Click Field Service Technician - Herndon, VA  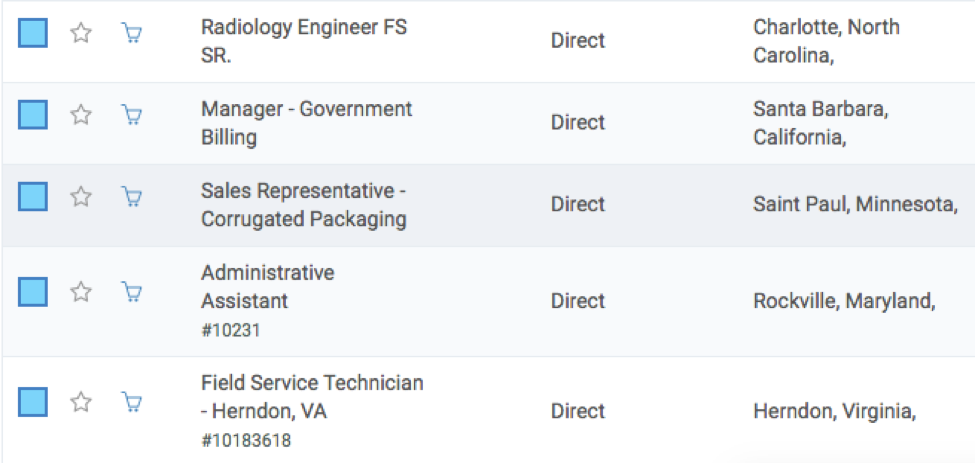point(311,396)
